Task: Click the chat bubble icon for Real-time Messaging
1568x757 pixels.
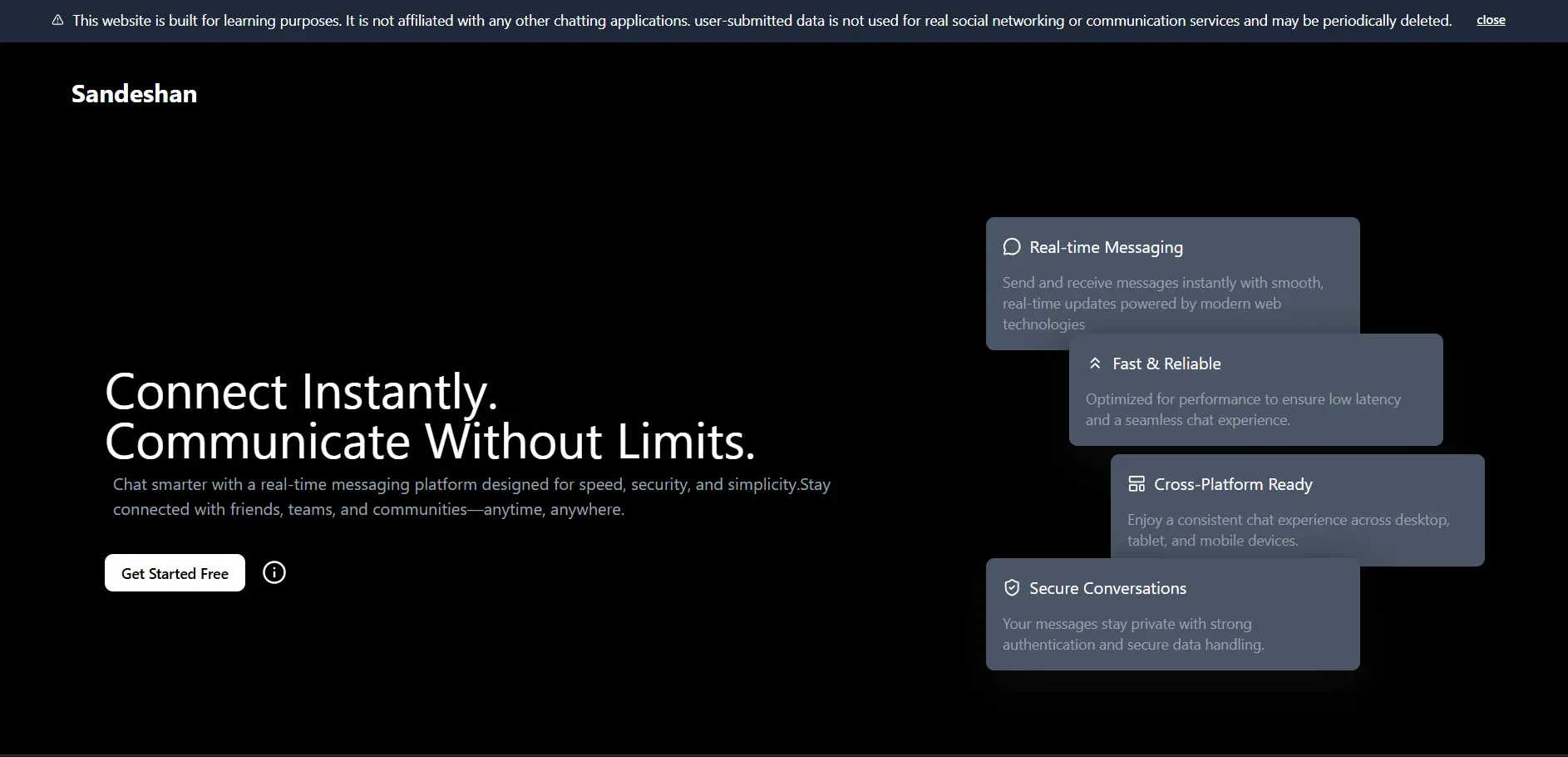Action: point(1012,247)
